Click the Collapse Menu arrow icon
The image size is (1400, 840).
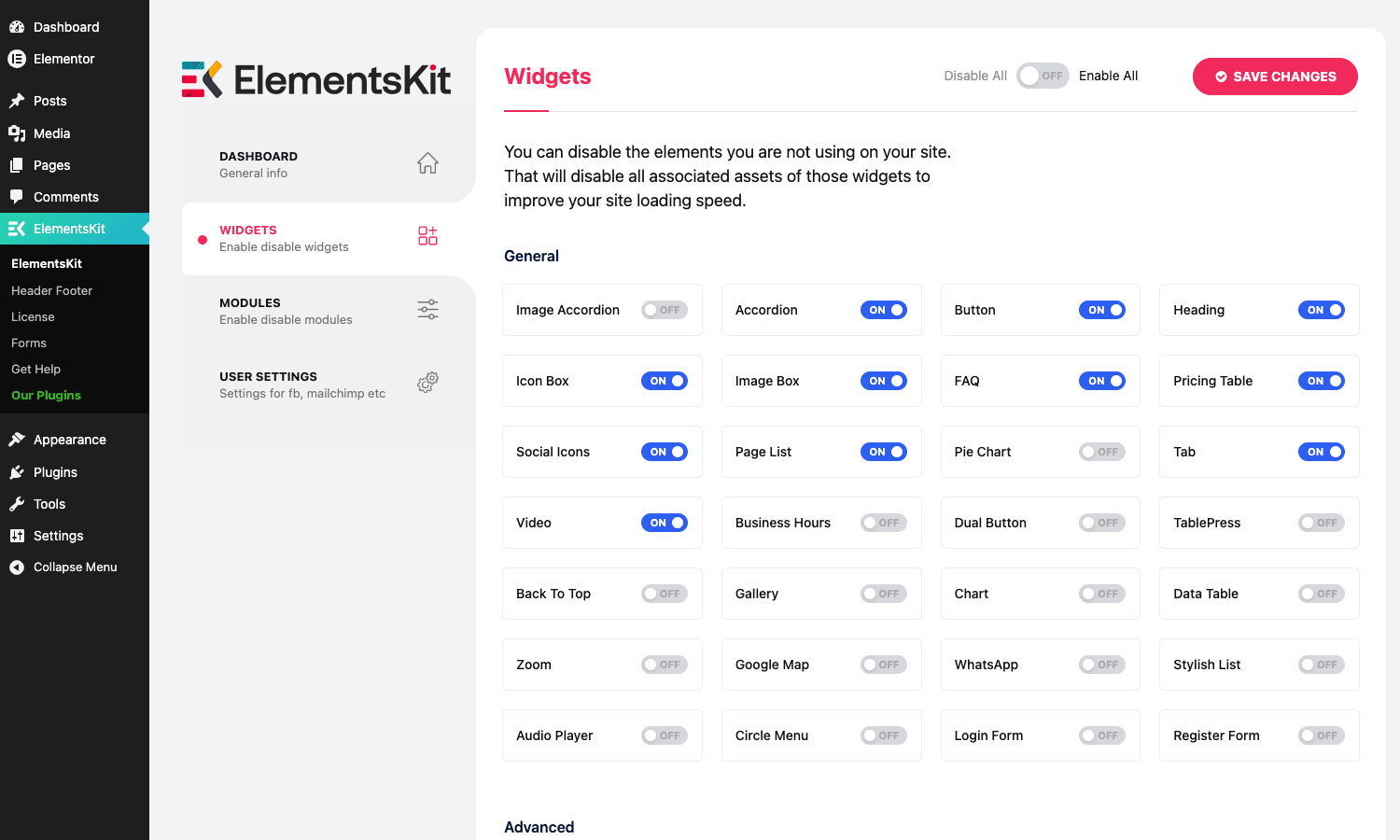[x=17, y=567]
